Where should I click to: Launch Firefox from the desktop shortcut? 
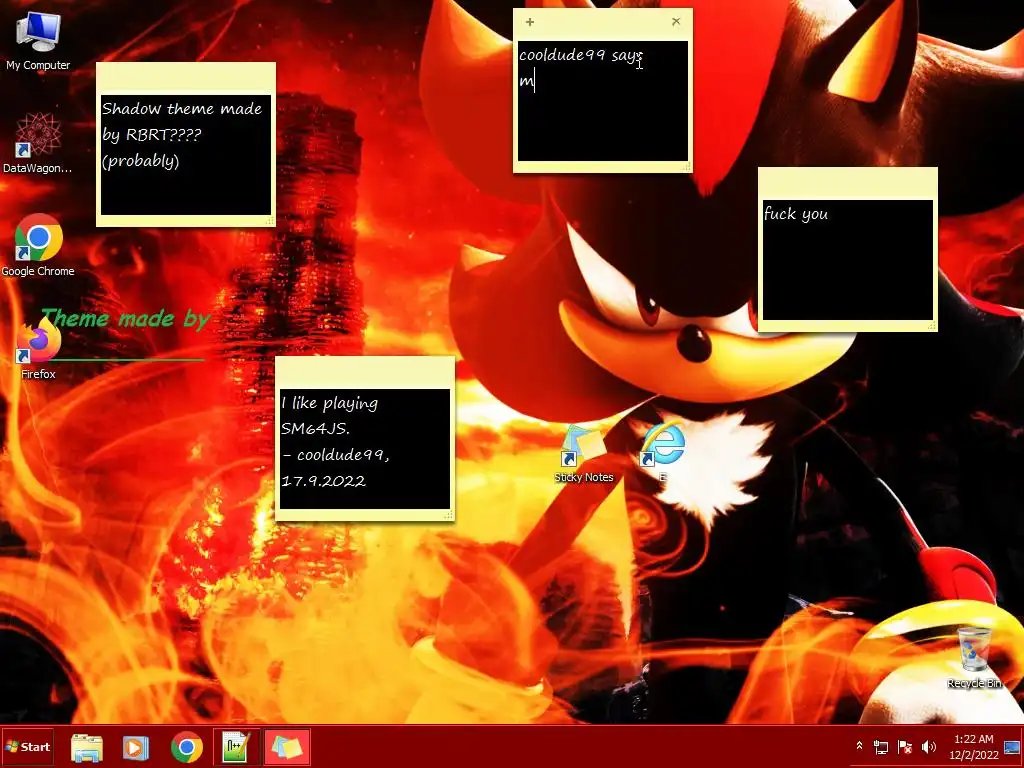pyautogui.click(x=38, y=347)
